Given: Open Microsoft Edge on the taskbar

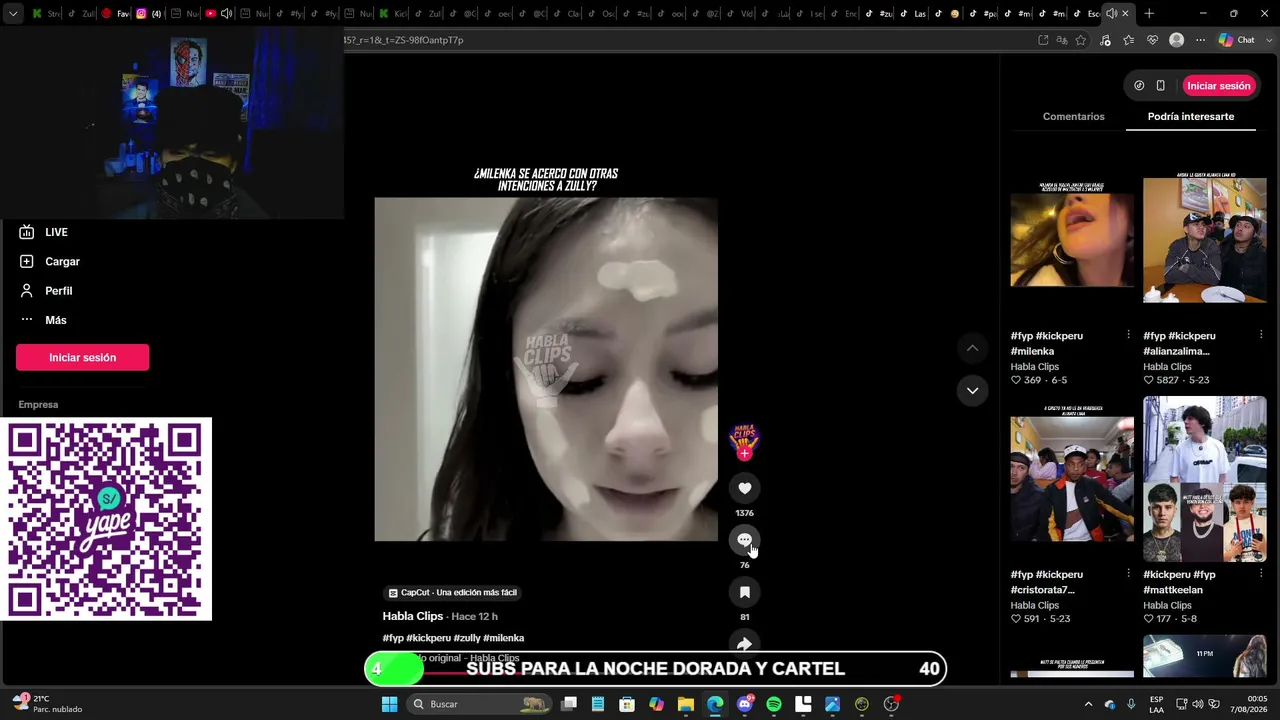Looking at the screenshot, I should point(715,704).
